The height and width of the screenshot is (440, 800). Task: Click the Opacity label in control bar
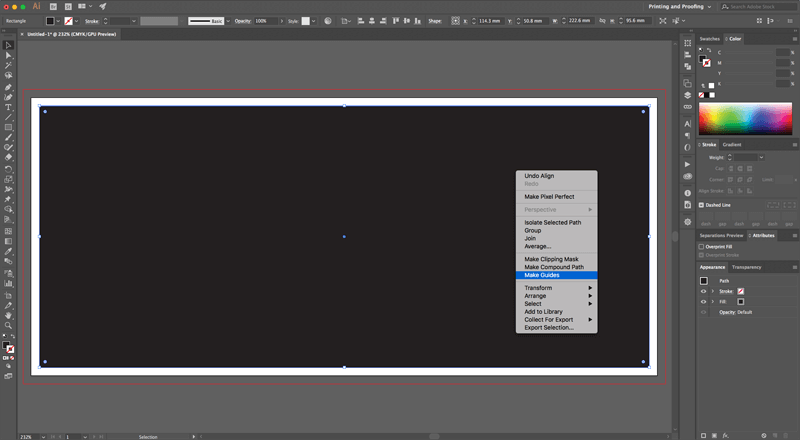tap(243, 21)
